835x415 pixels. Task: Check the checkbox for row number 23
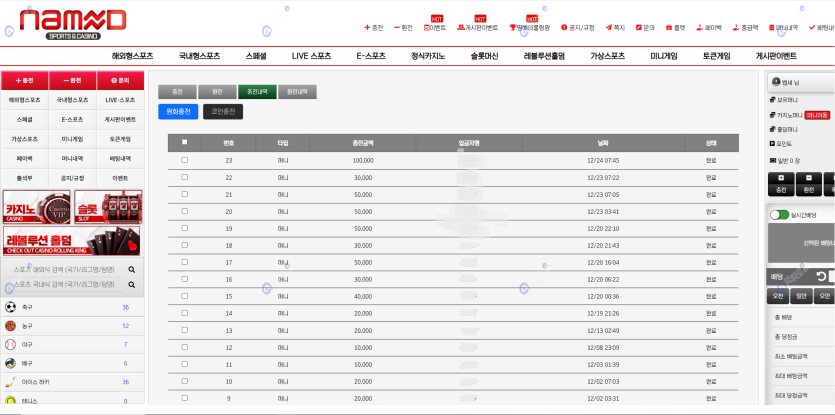184,160
